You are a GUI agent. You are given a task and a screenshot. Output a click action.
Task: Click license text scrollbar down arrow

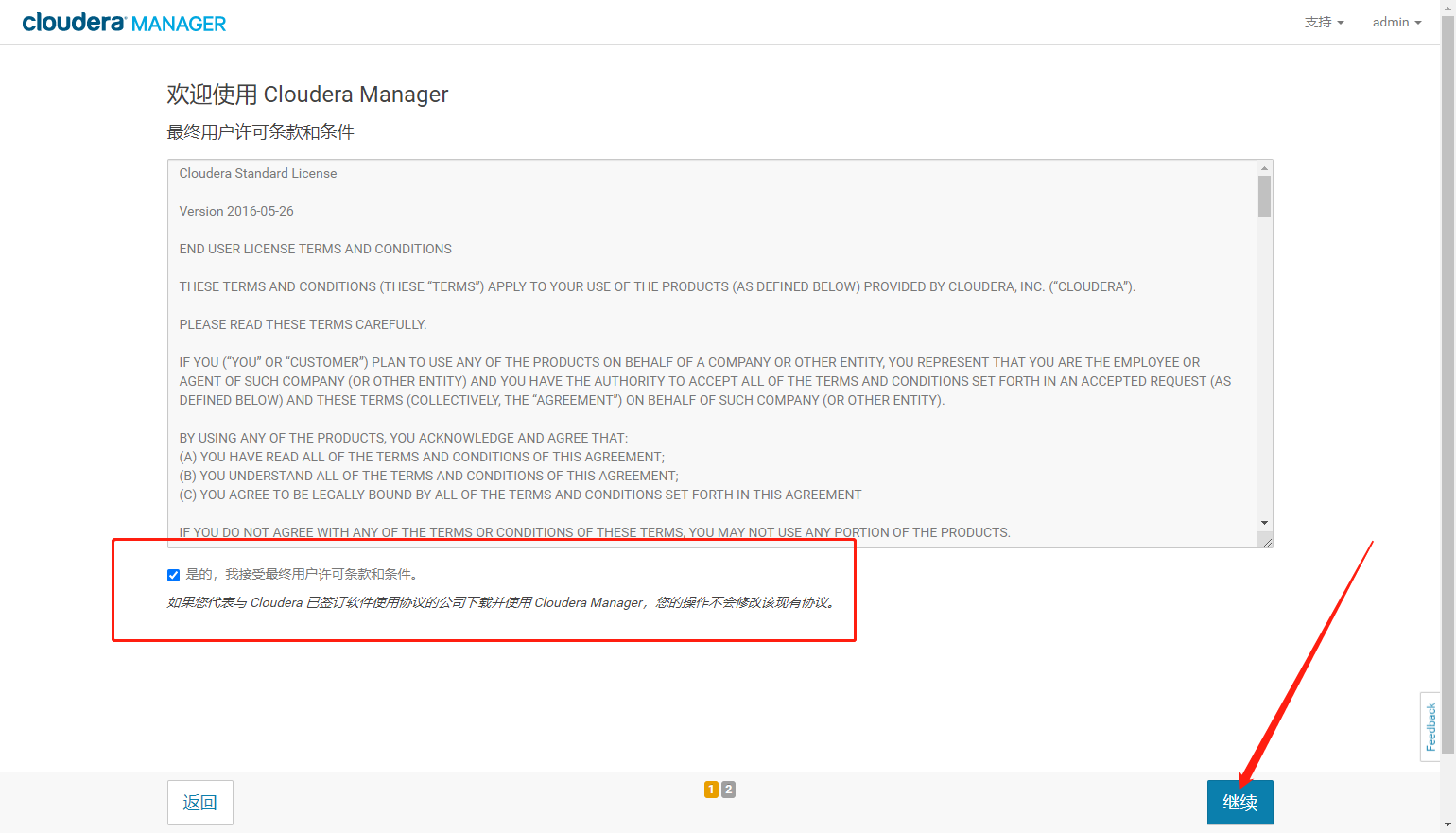pyautogui.click(x=1264, y=523)
